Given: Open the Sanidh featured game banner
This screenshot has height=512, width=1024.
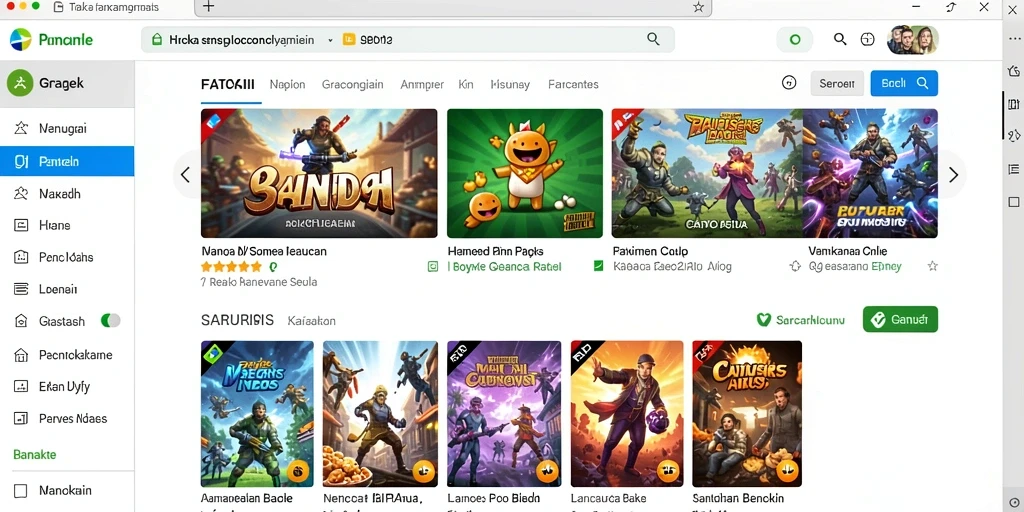Looking at the screenshot, I should [319, 173].
